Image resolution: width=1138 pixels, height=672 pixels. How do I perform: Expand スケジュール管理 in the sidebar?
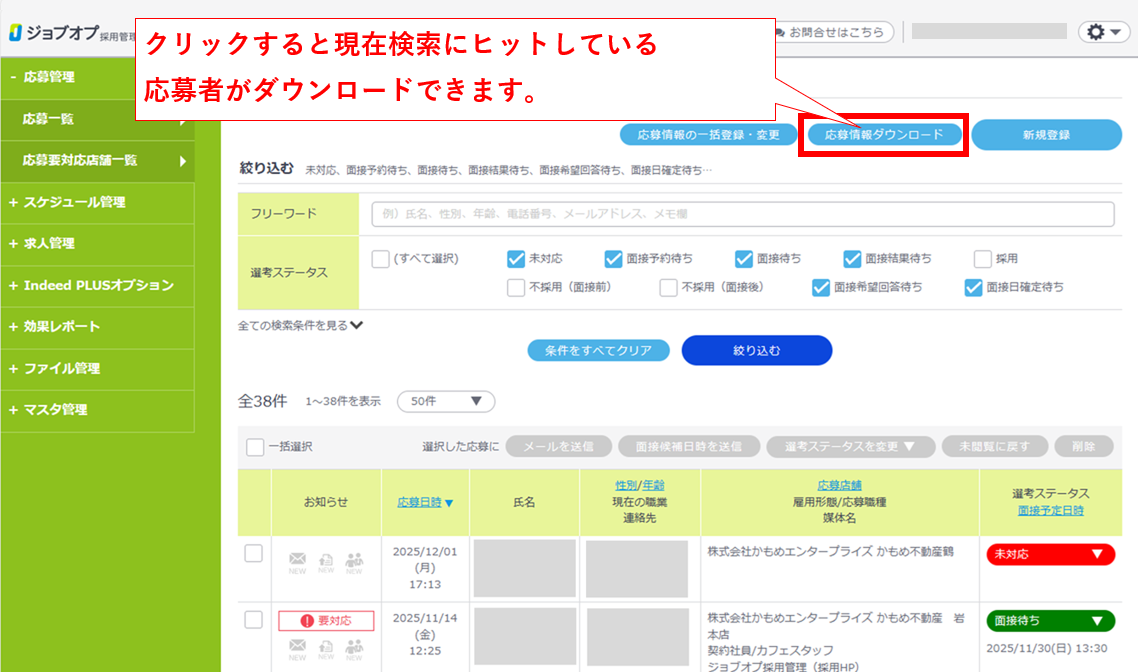coord(75,202)
